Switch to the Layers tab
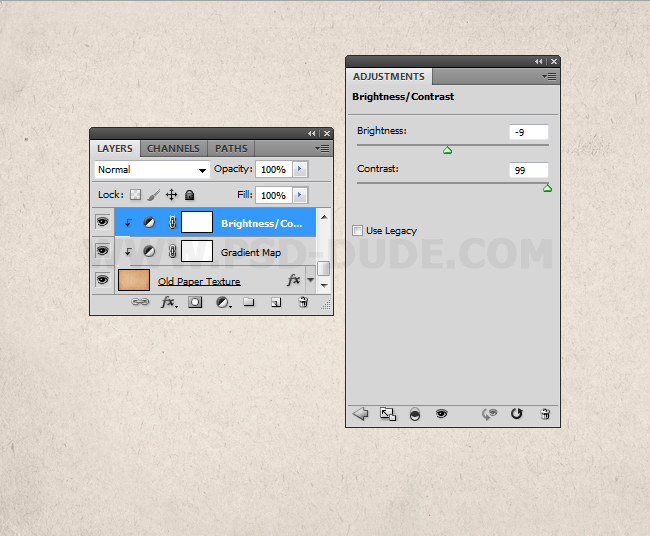 [115, 148]
